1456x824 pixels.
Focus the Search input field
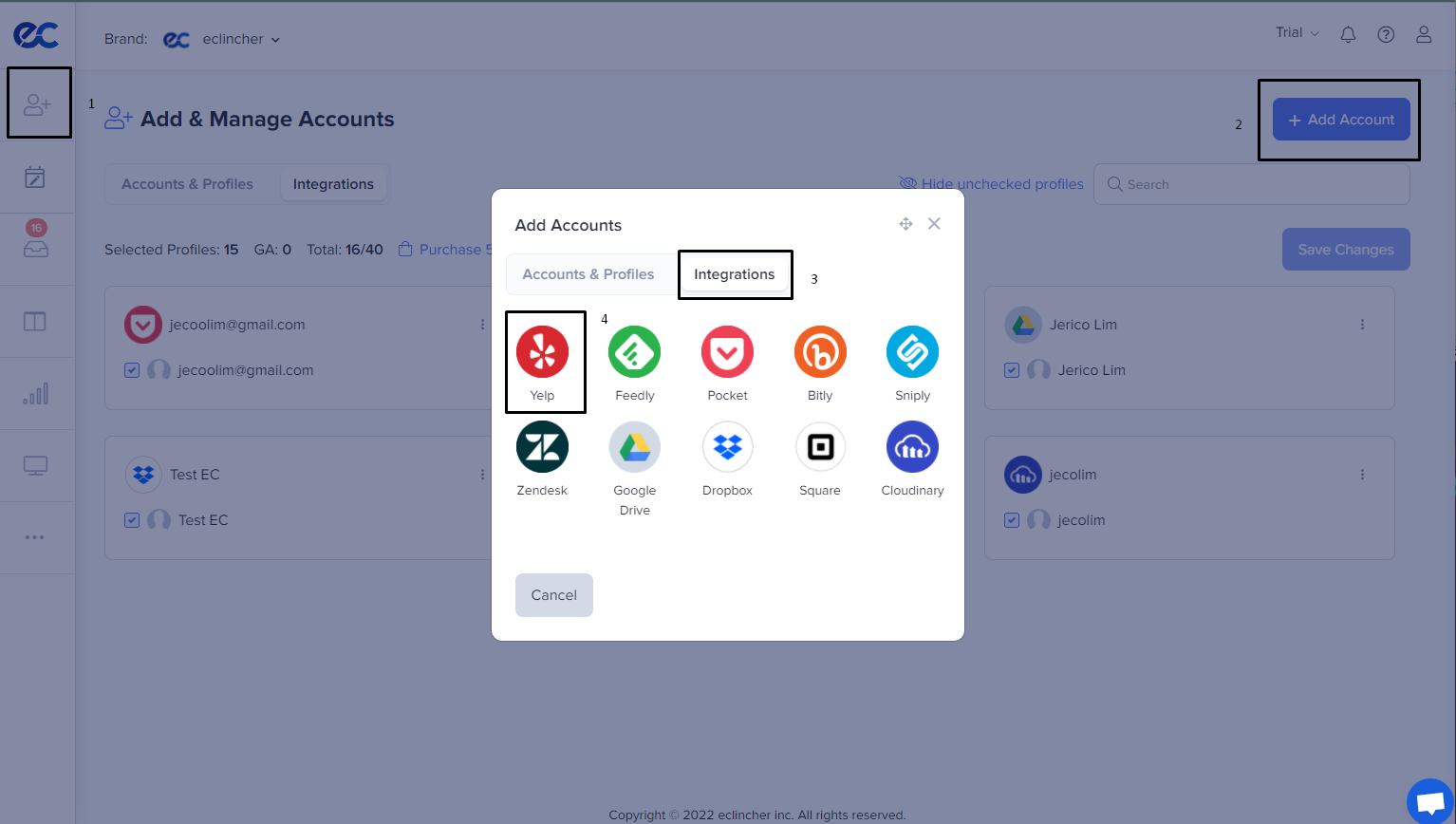(x=1252, y=184)
